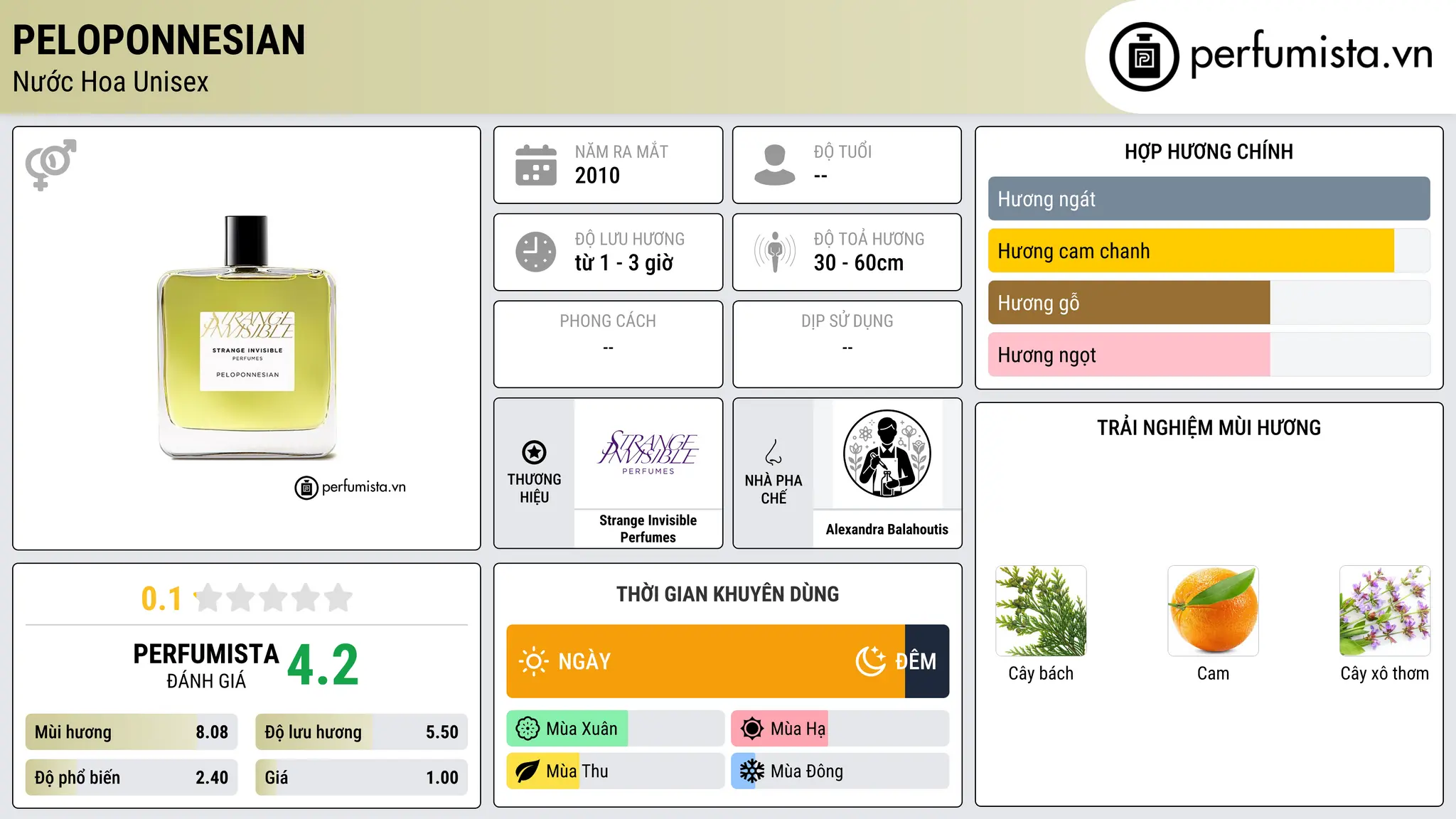This screenshot has width=1456, height=819.
Task: Click the Năm Ra Mắt label
Action: coord(621,152)
